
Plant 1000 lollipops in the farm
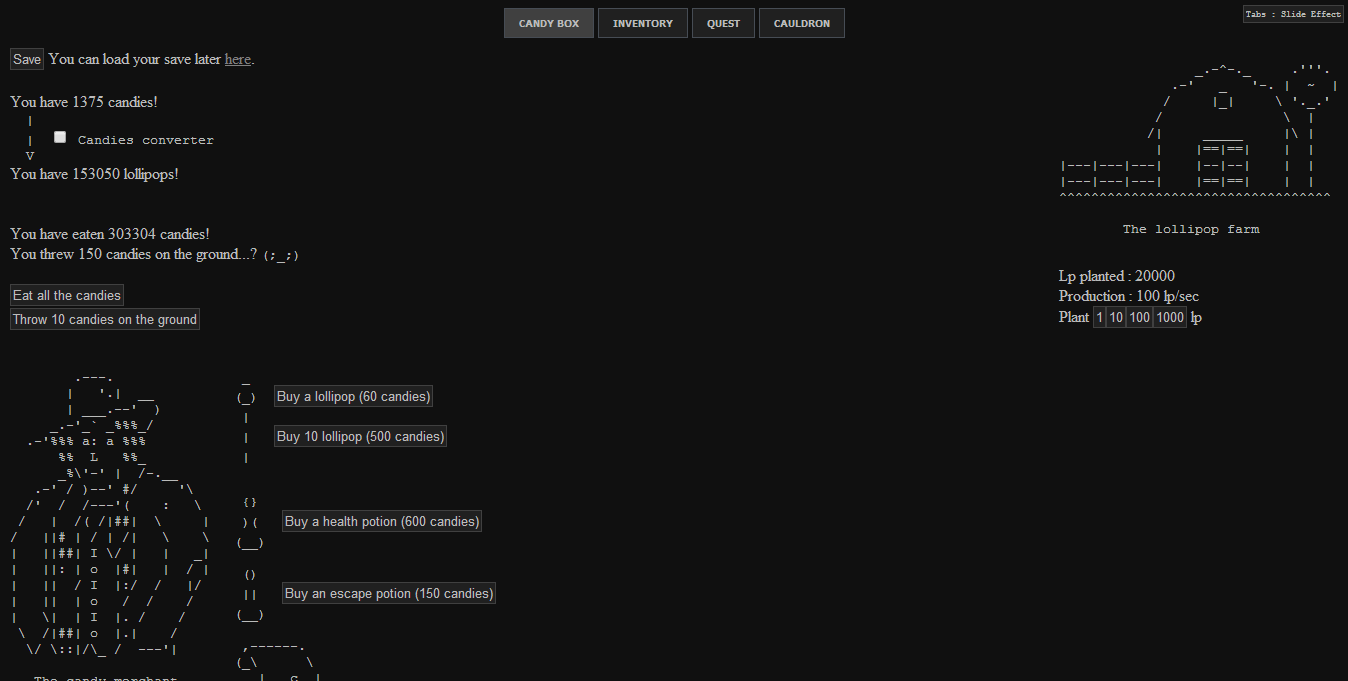[x=1170, y=317]
